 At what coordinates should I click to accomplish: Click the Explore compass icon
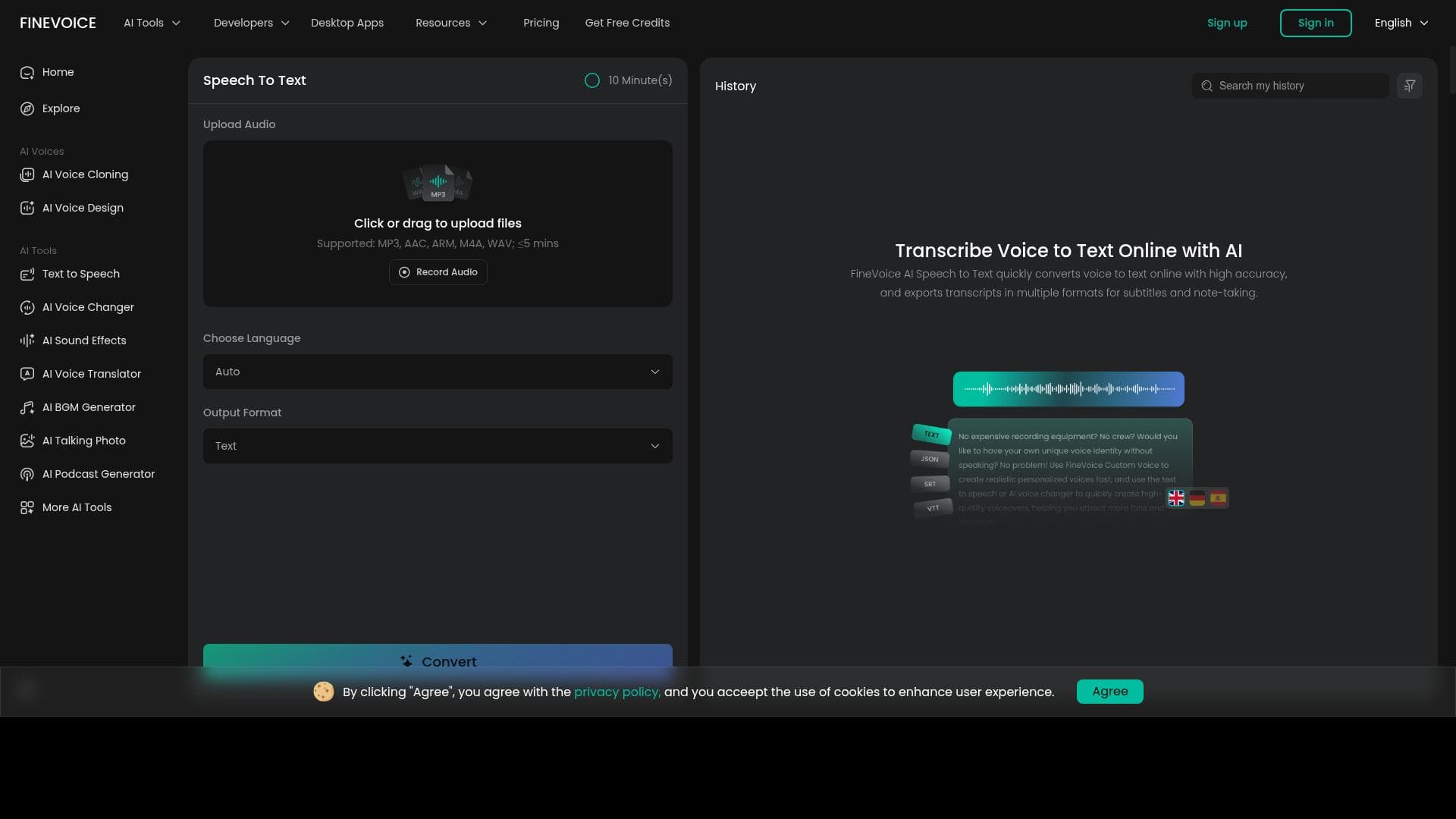click(x=27, y=108)
